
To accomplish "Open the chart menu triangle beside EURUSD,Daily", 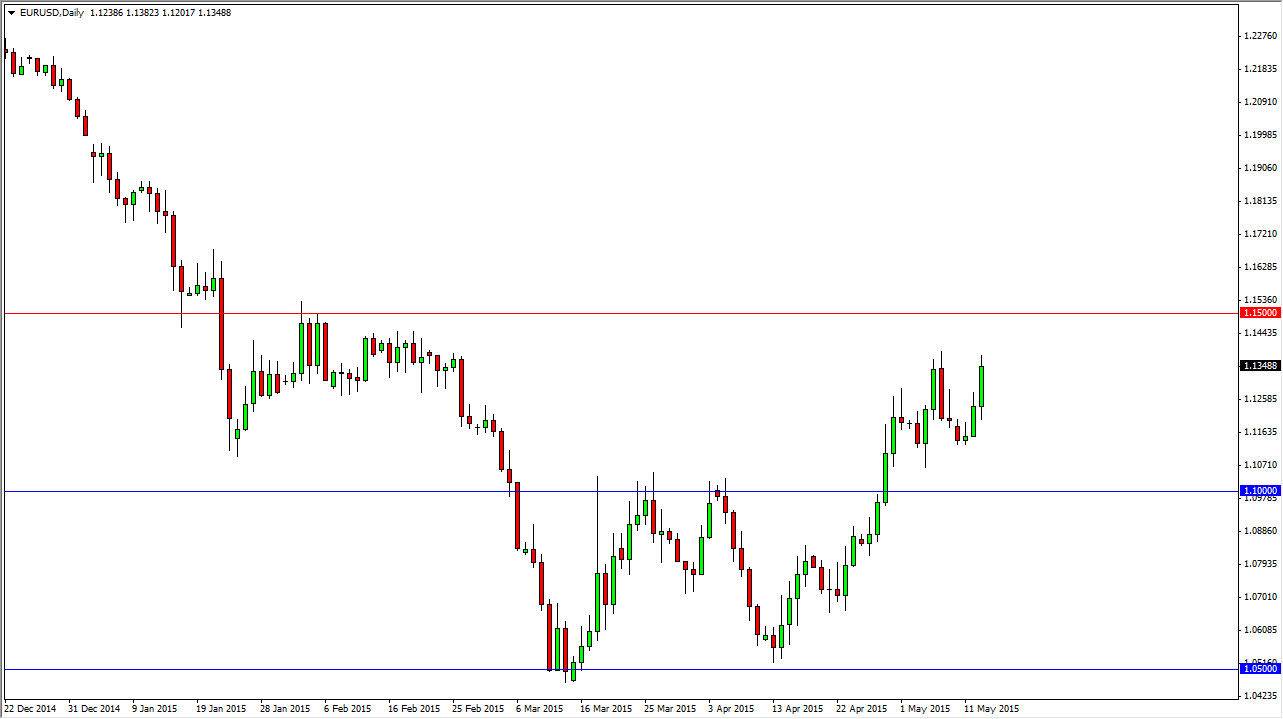I will click(11, 13).
